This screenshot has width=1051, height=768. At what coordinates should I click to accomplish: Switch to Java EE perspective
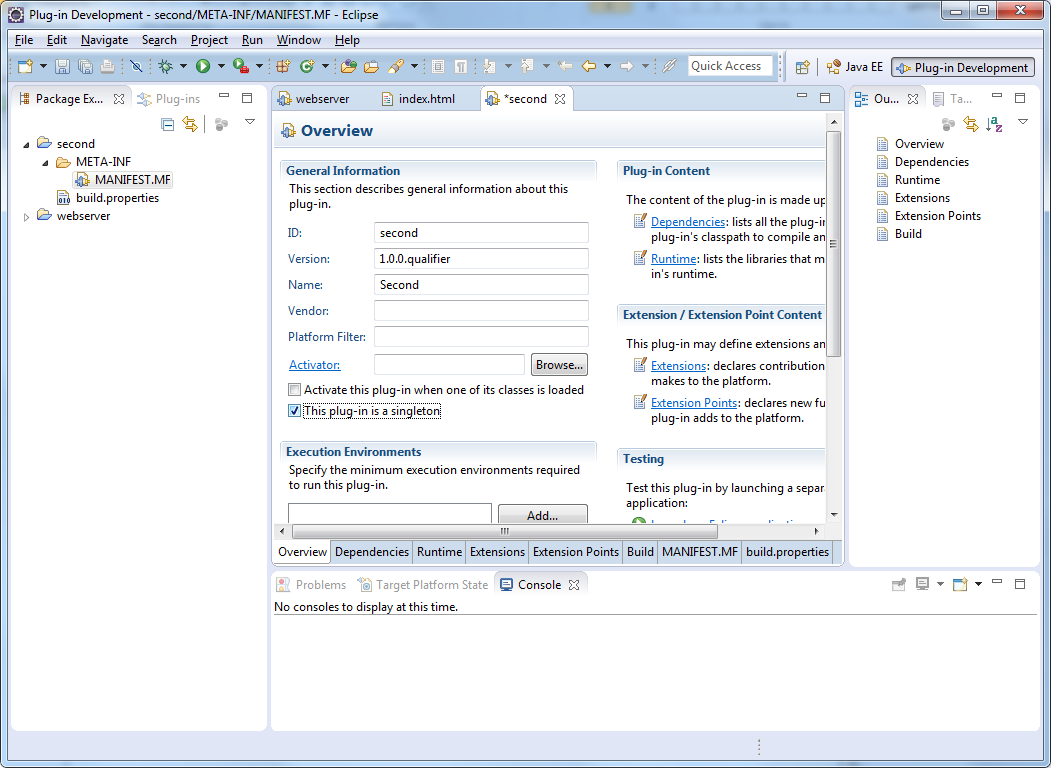855,67
